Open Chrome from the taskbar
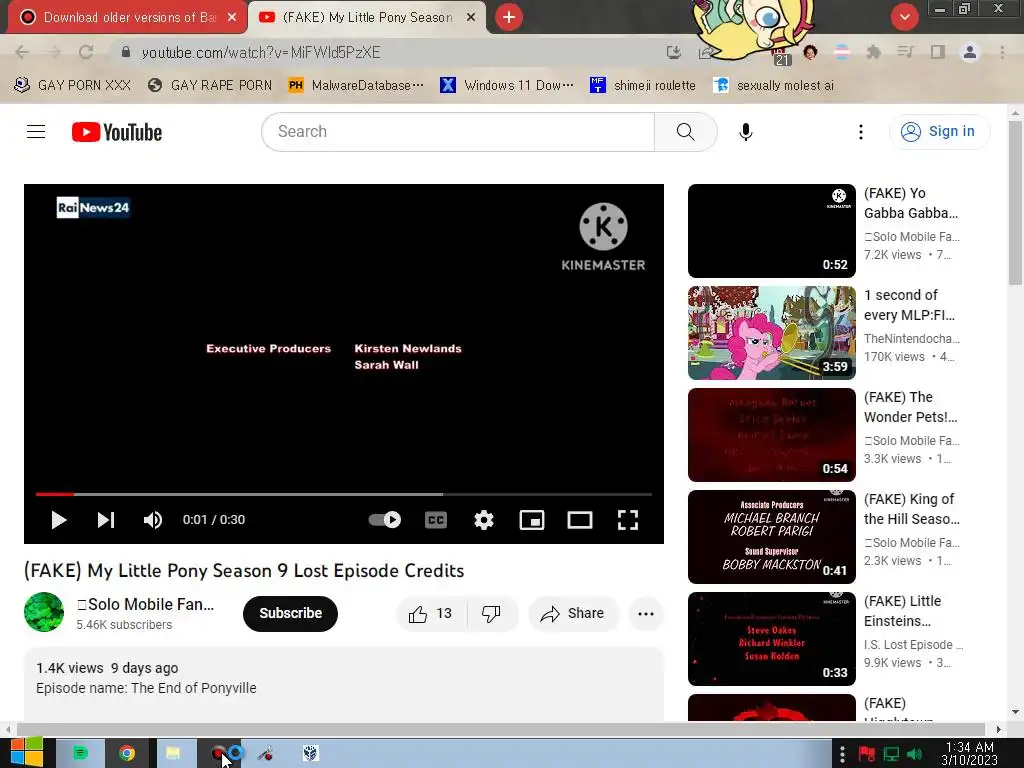 (x=127, y=754)
